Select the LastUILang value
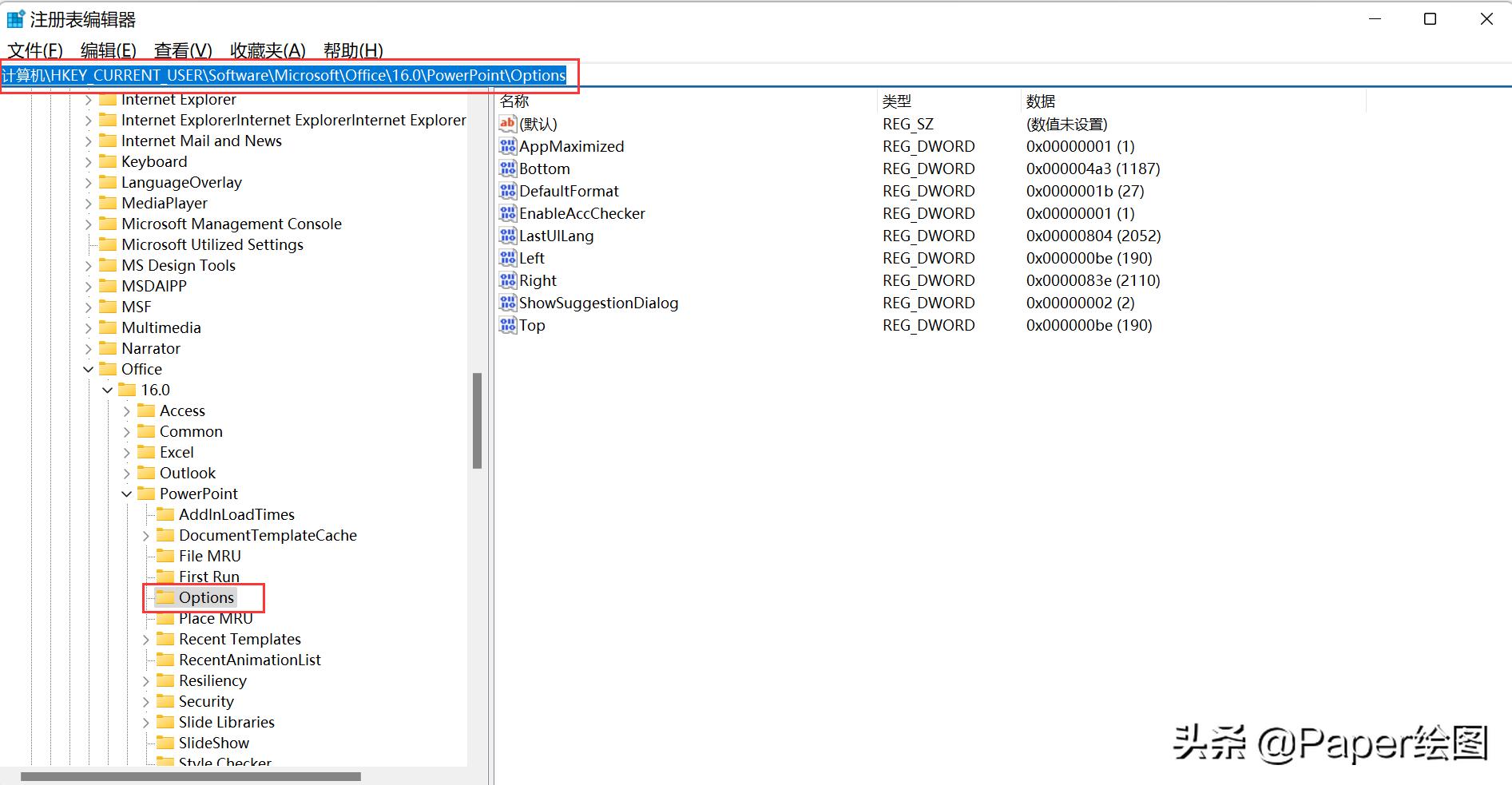 556,236
